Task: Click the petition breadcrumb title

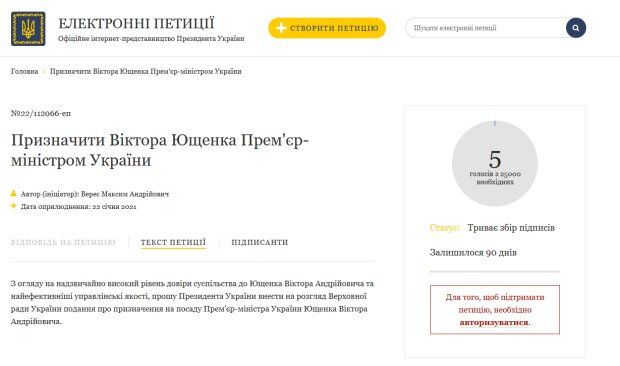Action: coord(146,72)
